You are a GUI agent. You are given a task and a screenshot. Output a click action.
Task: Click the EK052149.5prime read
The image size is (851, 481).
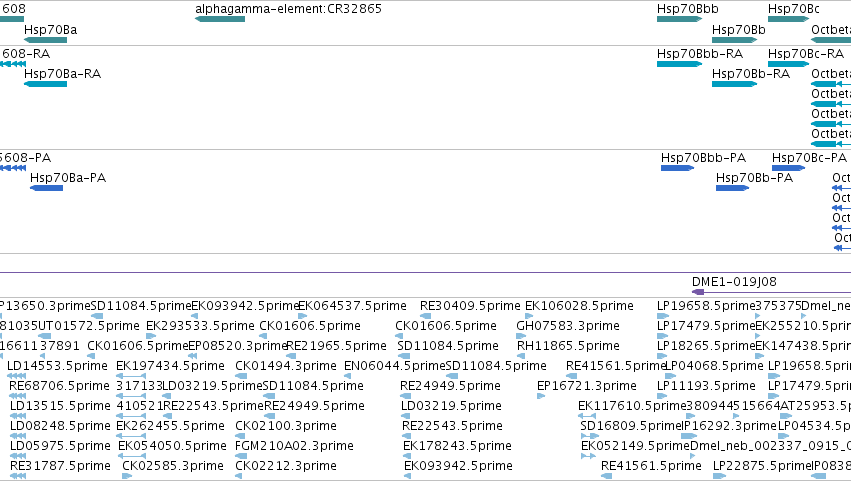588,456
